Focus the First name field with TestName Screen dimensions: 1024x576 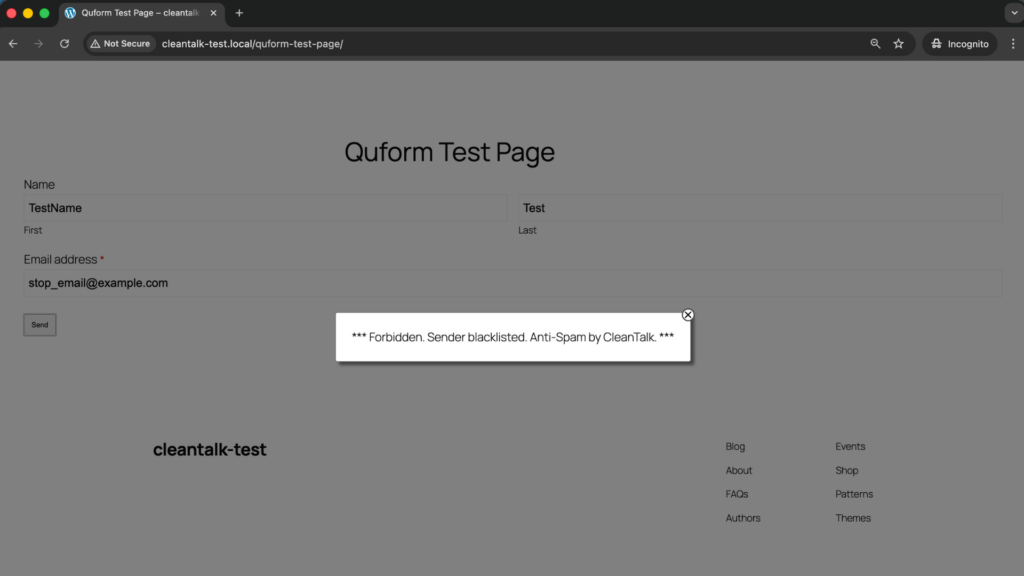click(265, 208)
